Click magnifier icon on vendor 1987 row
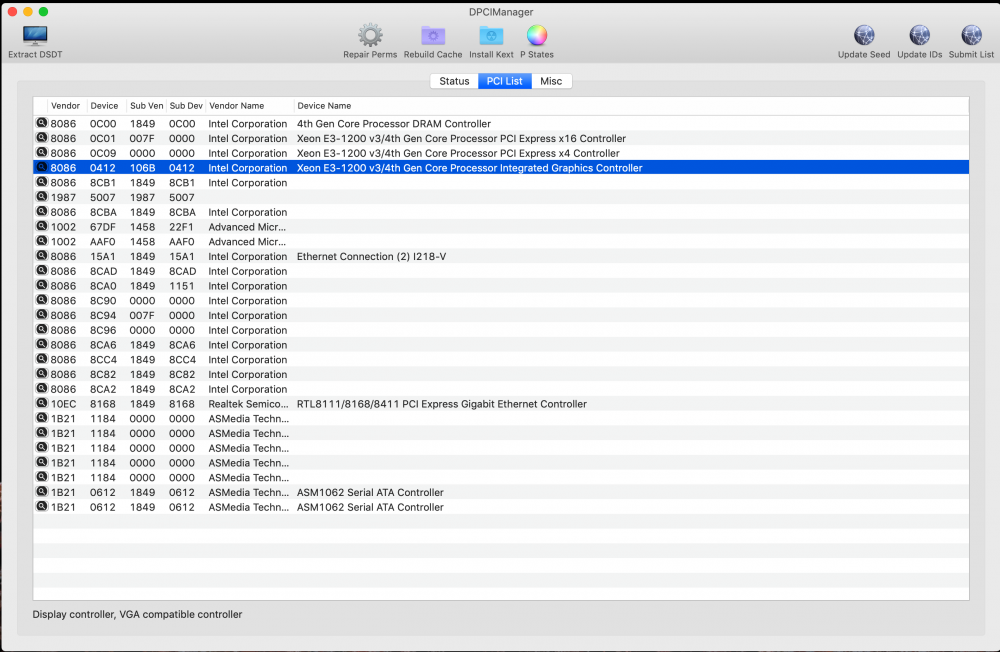The height and width of the screenshot is (652, 1000). (41, 196)
